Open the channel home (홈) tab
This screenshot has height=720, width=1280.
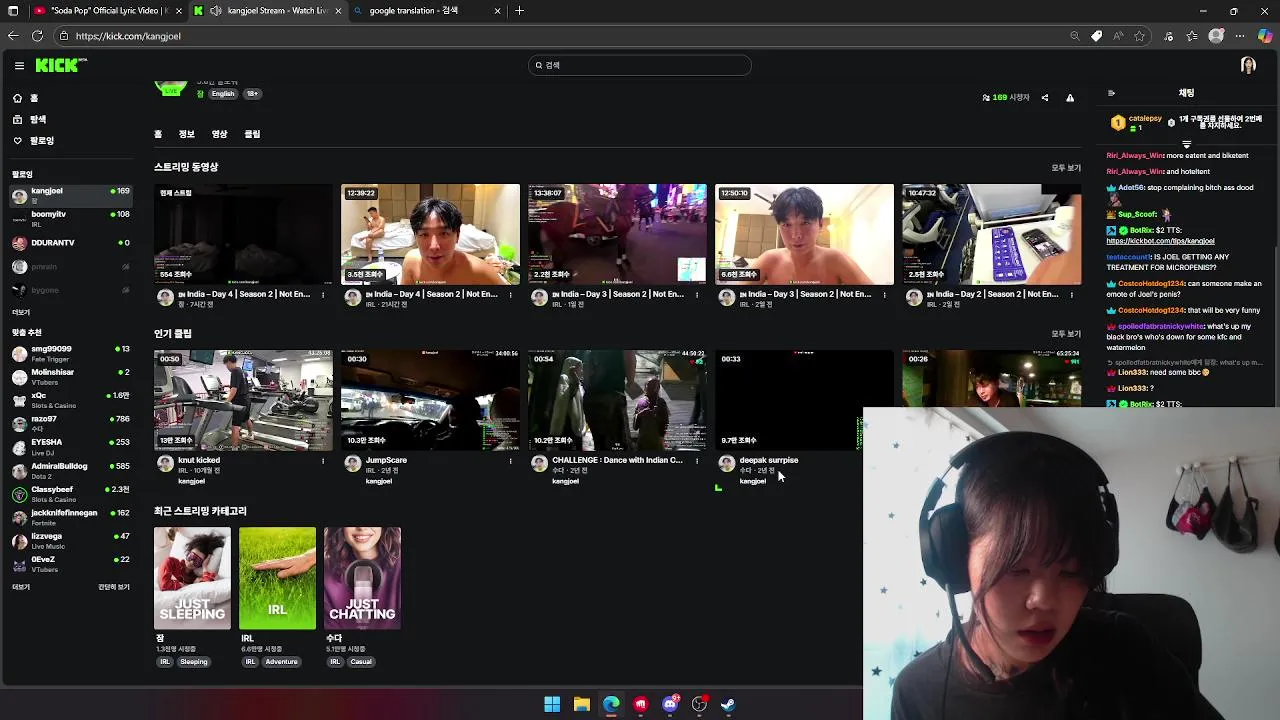click(158, 134)
